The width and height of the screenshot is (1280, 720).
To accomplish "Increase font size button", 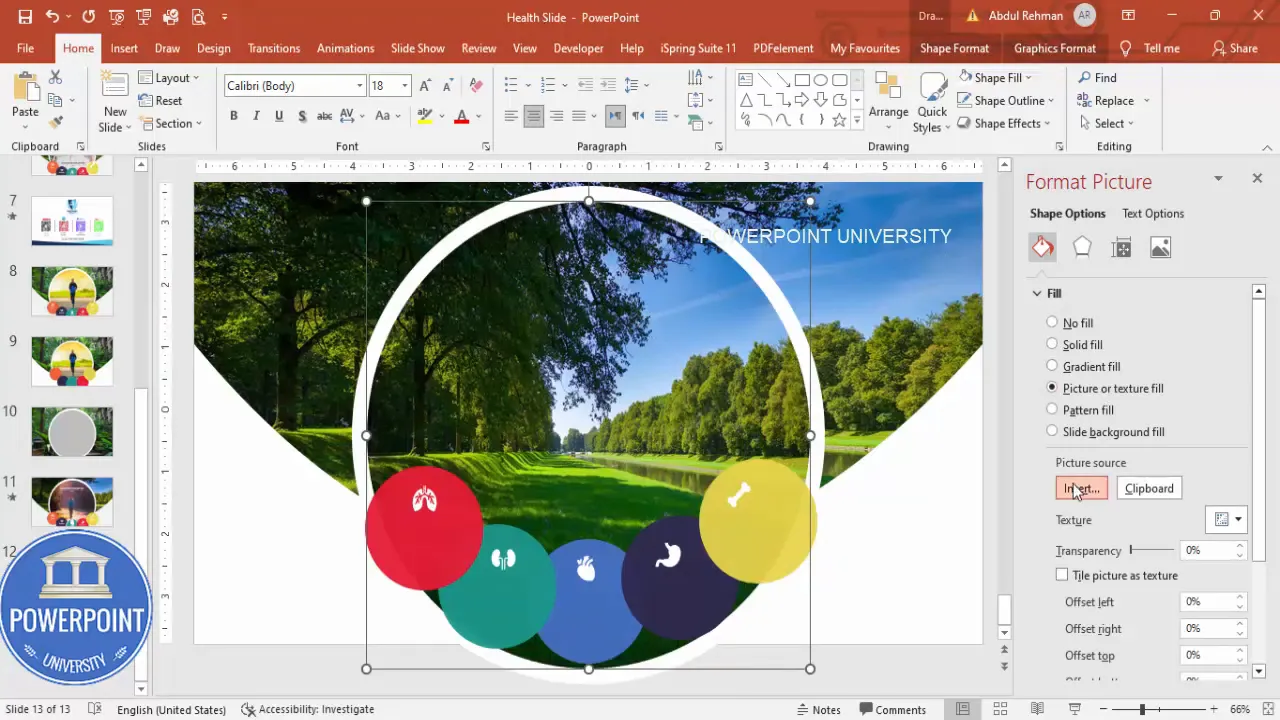I will click(x=426, y=86).
